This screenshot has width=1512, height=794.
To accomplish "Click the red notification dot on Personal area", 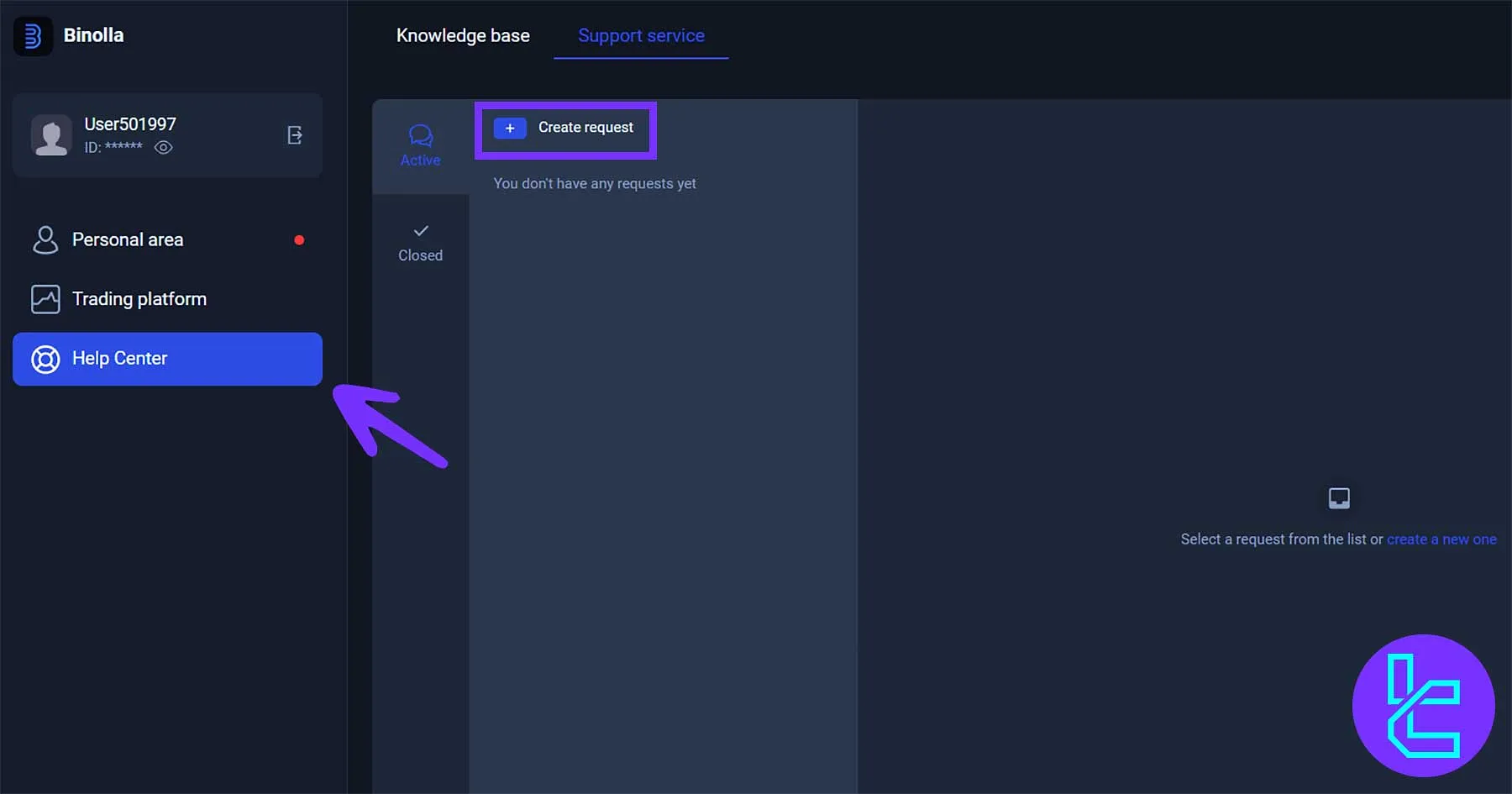I will point(299,239).
